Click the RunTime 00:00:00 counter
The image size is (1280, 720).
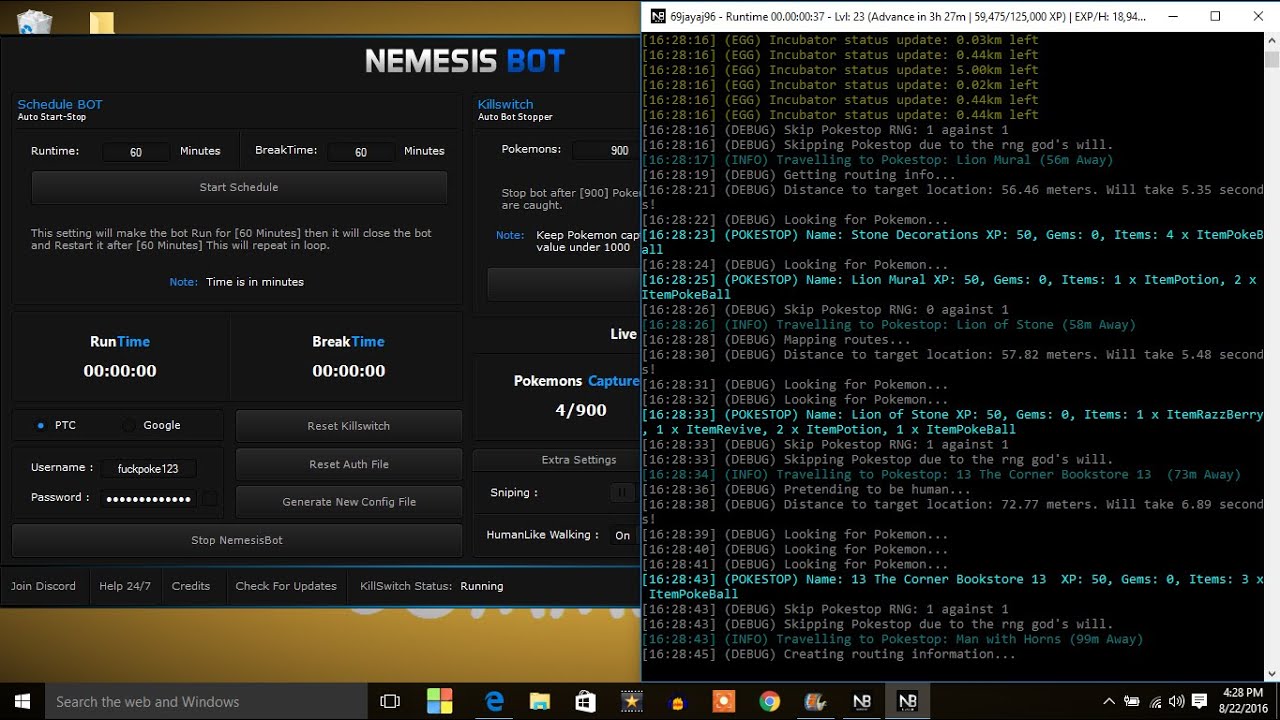pyautogui.click(x=120, y=371)
